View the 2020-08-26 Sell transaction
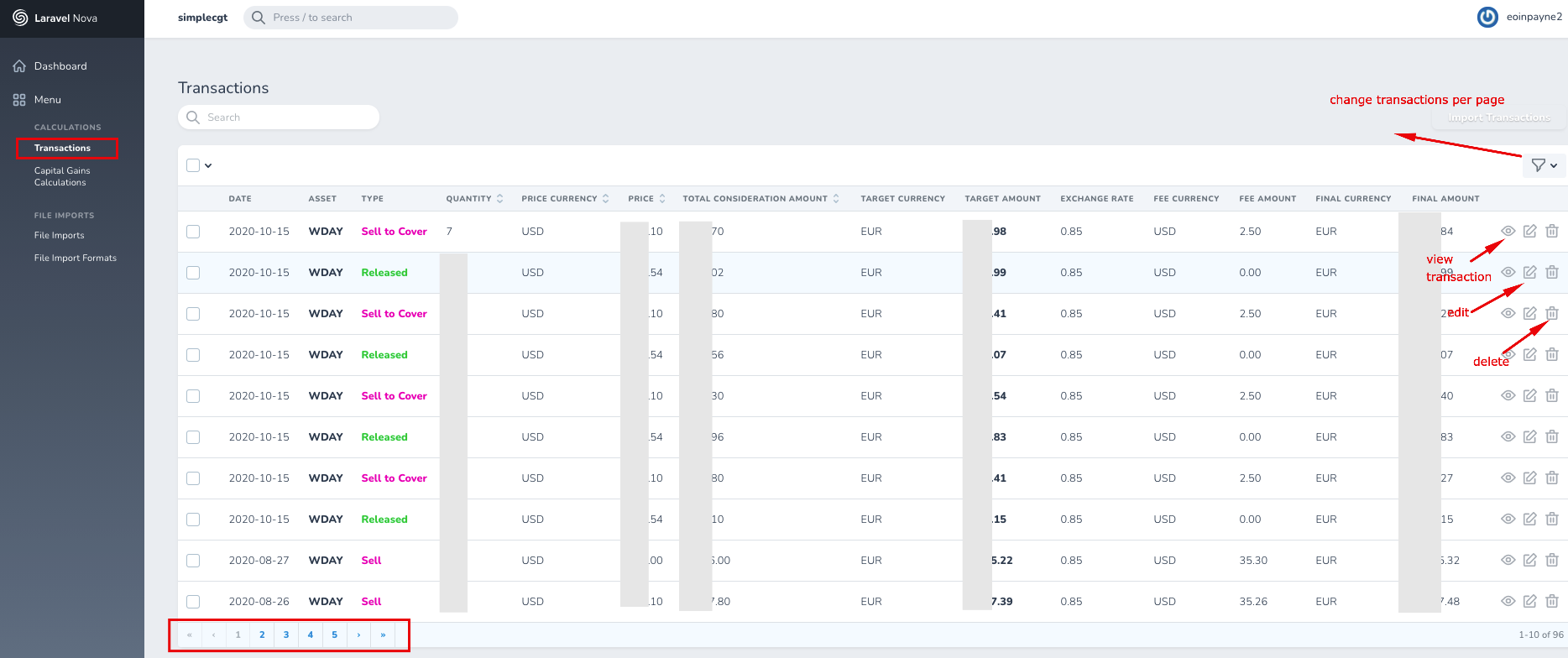Viewport: 1568px width, 658px height. coord(1508,602)
